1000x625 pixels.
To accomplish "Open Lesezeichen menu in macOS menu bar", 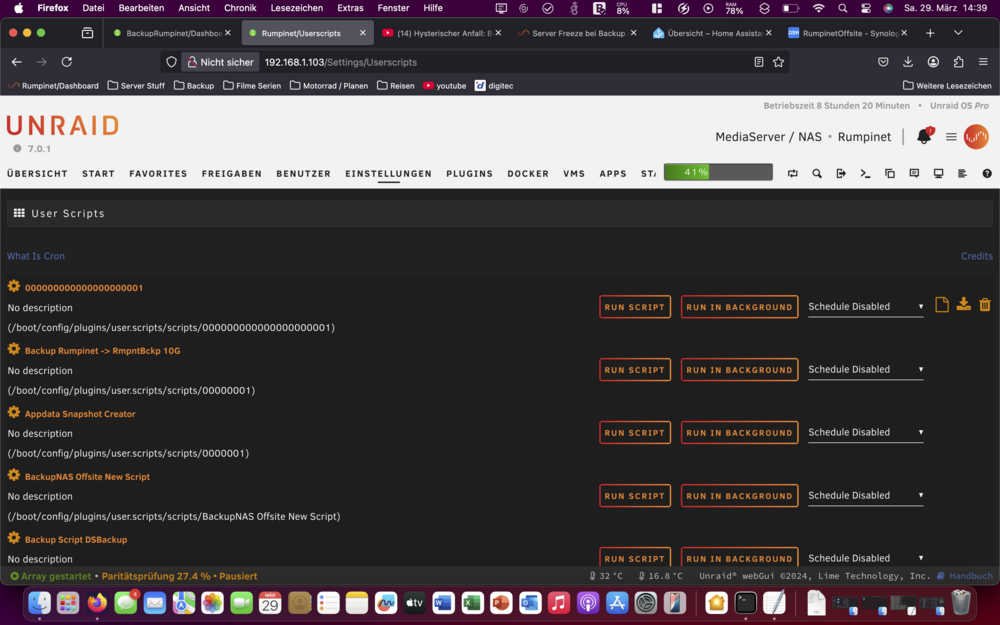I will 297,8.
